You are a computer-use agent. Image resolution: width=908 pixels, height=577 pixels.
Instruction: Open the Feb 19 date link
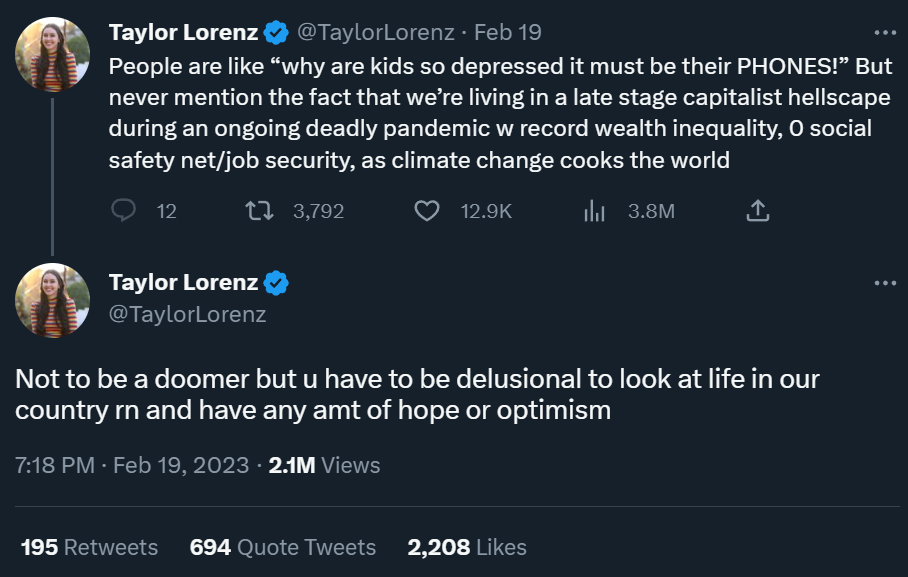(508, 33)
